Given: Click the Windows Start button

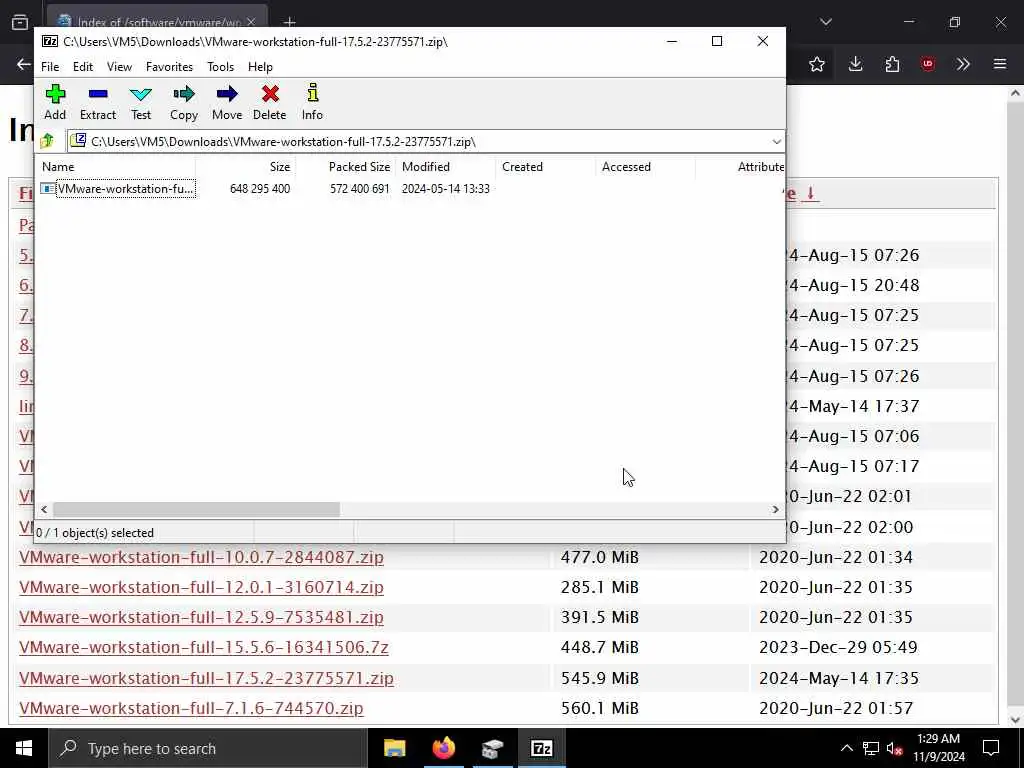Looking at the screenshot, I should point(24,748).
